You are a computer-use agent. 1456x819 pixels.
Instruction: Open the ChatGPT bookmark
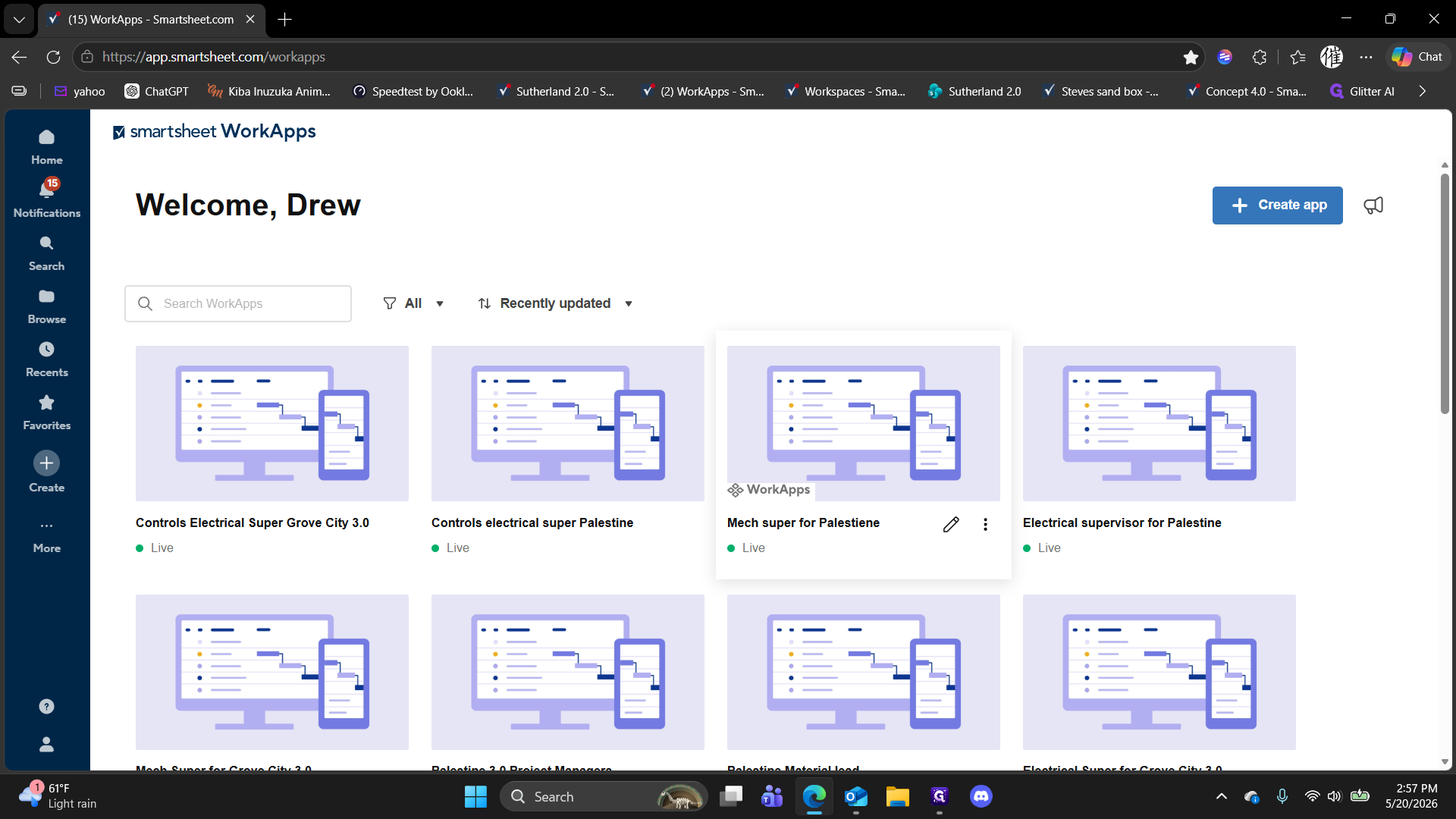pos(156,91)
